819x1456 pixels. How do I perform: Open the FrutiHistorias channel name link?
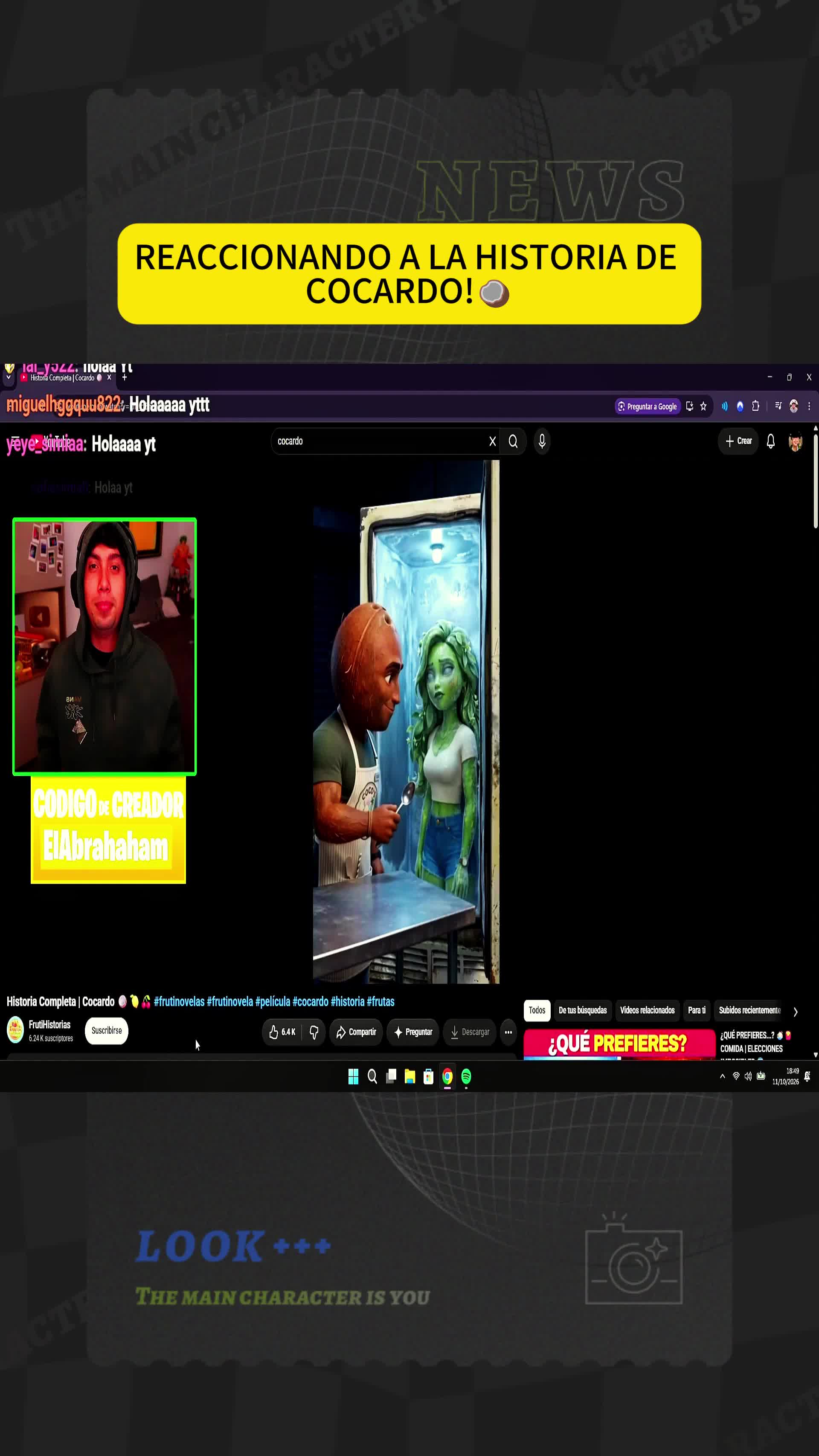click(50, 1025)
